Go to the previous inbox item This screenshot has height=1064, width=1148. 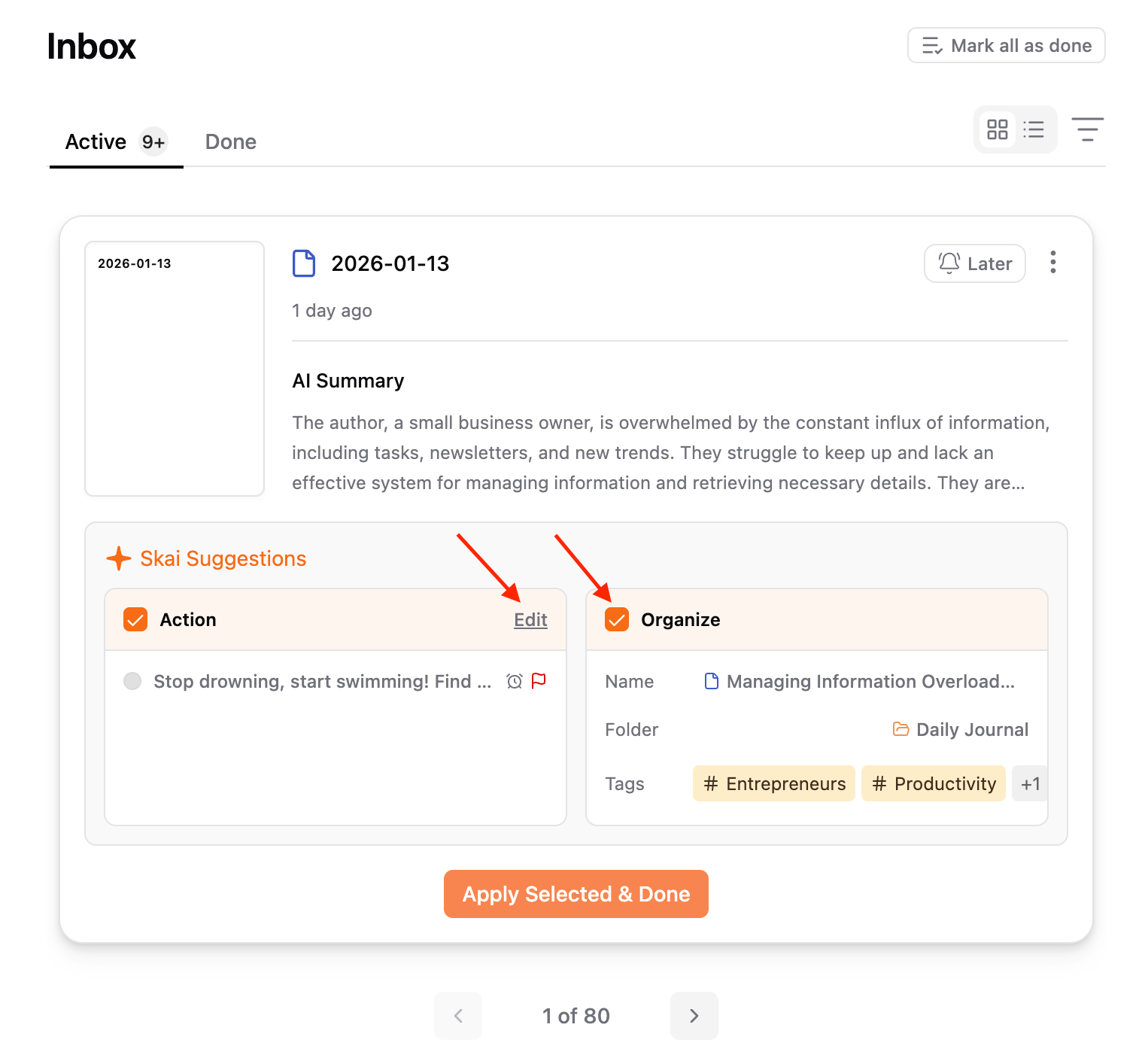point(458,1016)
